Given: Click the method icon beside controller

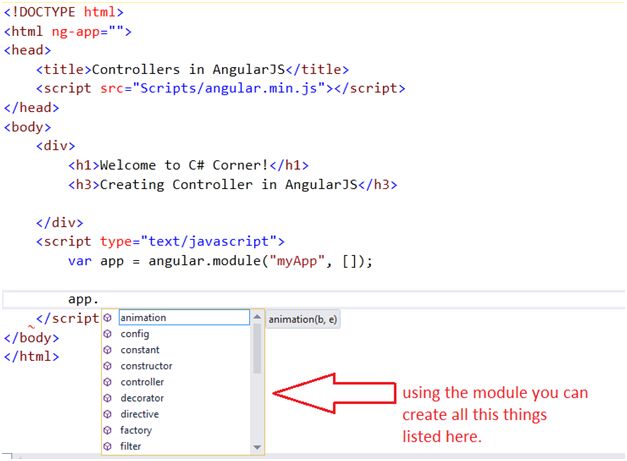Looking at the screenshot, I should click(108, 382).
